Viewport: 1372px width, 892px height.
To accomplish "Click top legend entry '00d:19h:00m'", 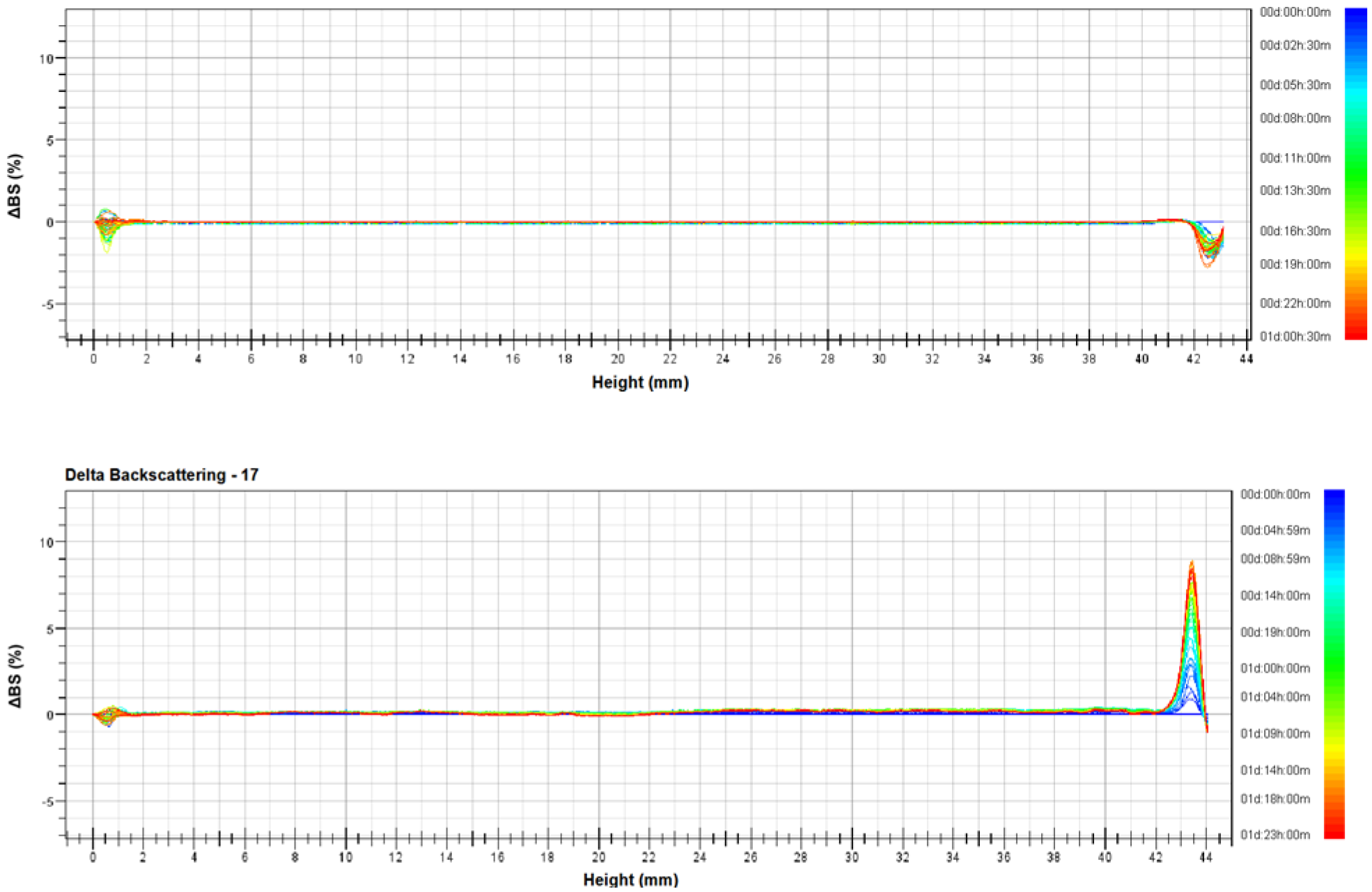I will click(1295, 265).
